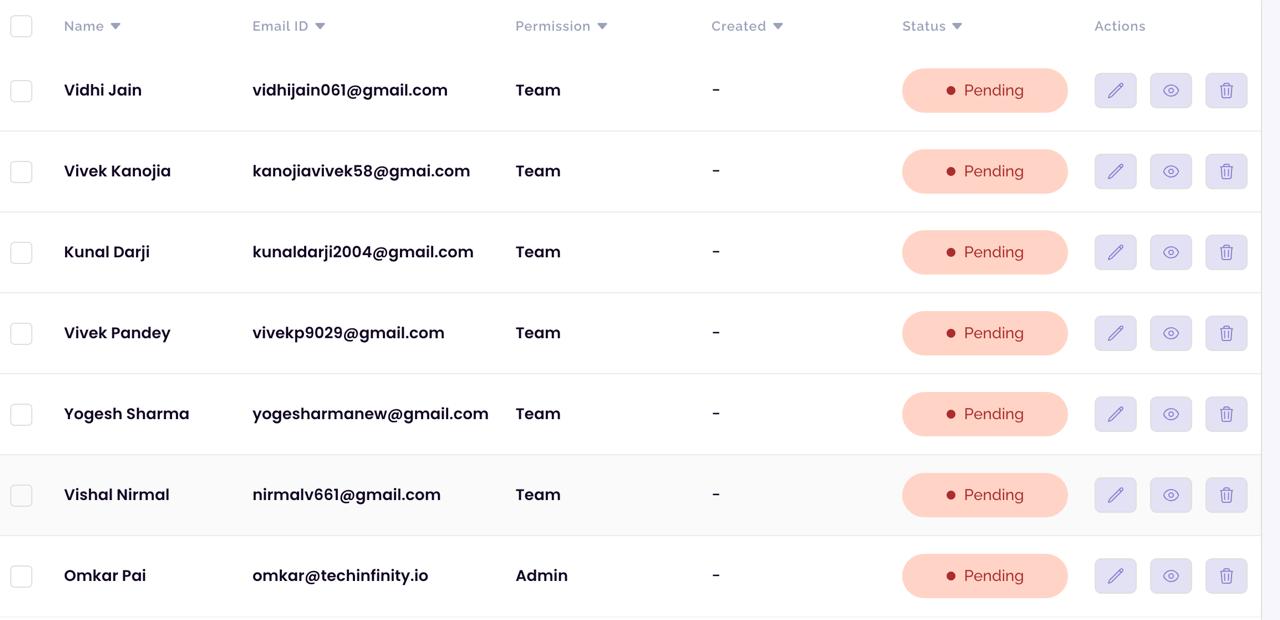Open the Email ID column sort dropdown
Image resolution: width=1280 pixels, height=620 pixels.
point(320,26)
